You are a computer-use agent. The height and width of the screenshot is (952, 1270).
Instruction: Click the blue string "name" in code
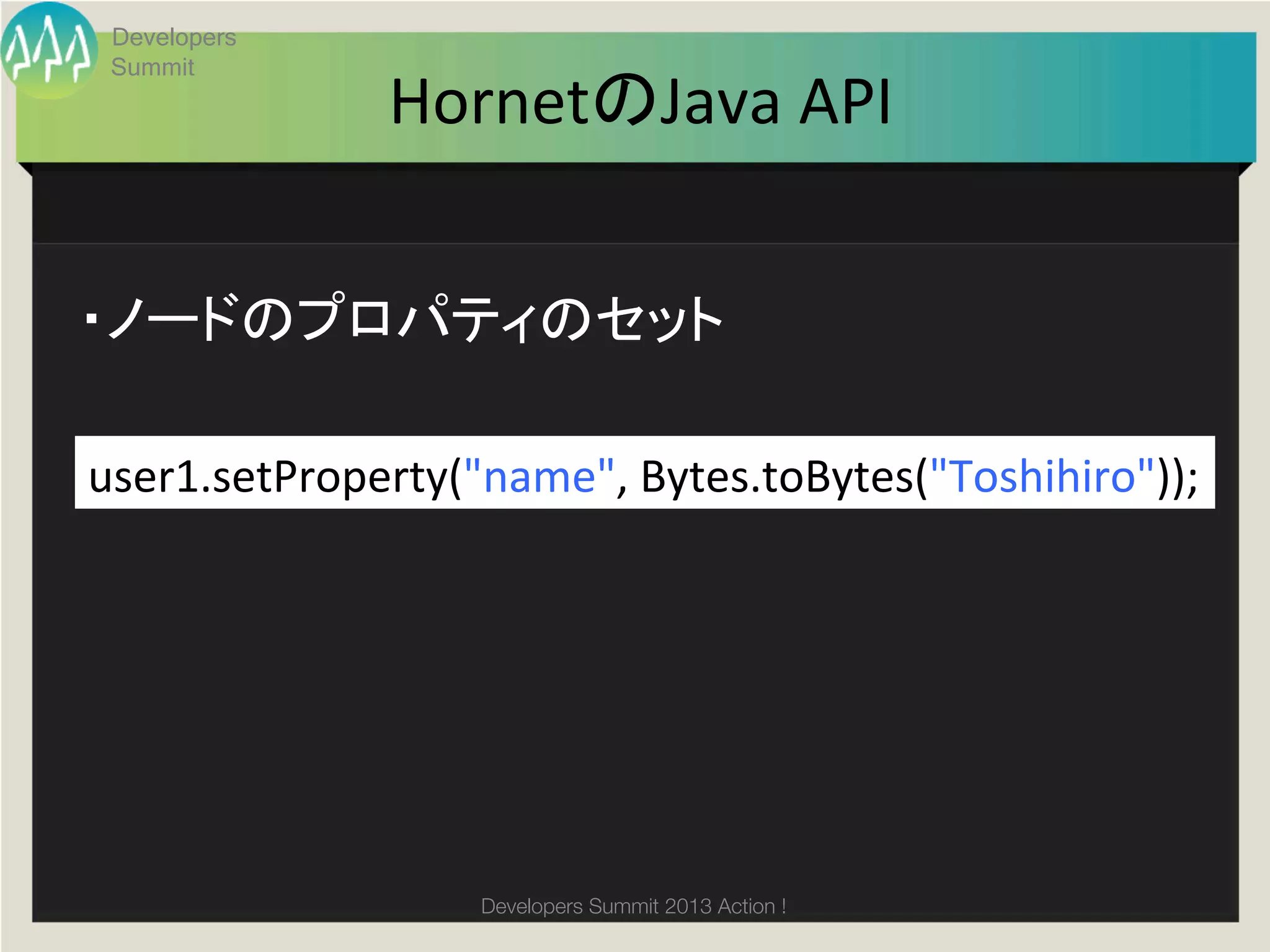[x=539, y=476]
